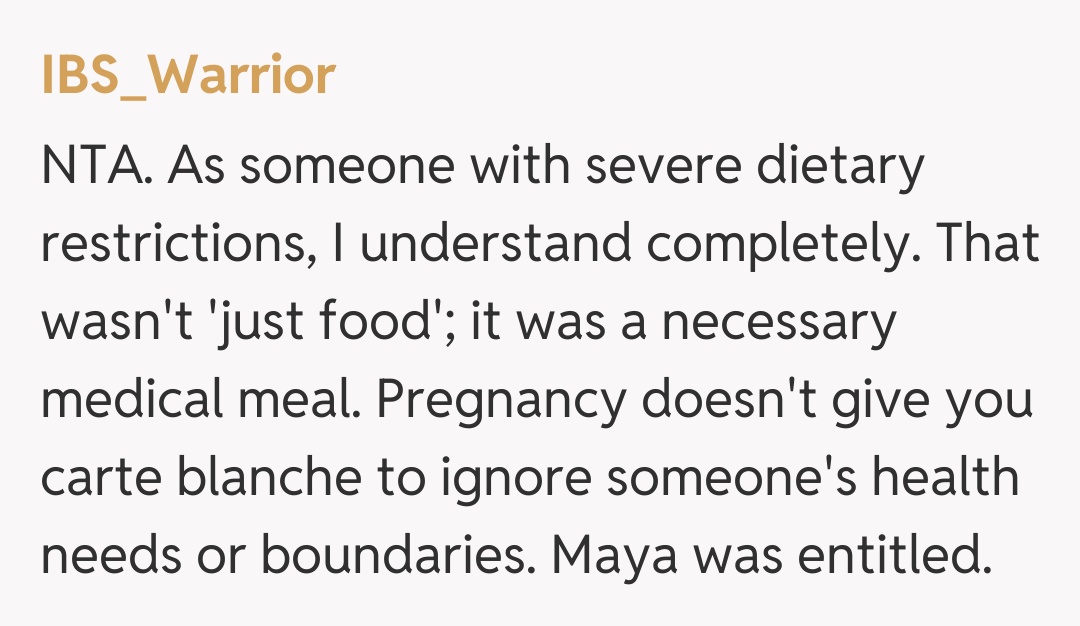
Task: Click the word 'necessary' in the comment
Action: point(787,321)
